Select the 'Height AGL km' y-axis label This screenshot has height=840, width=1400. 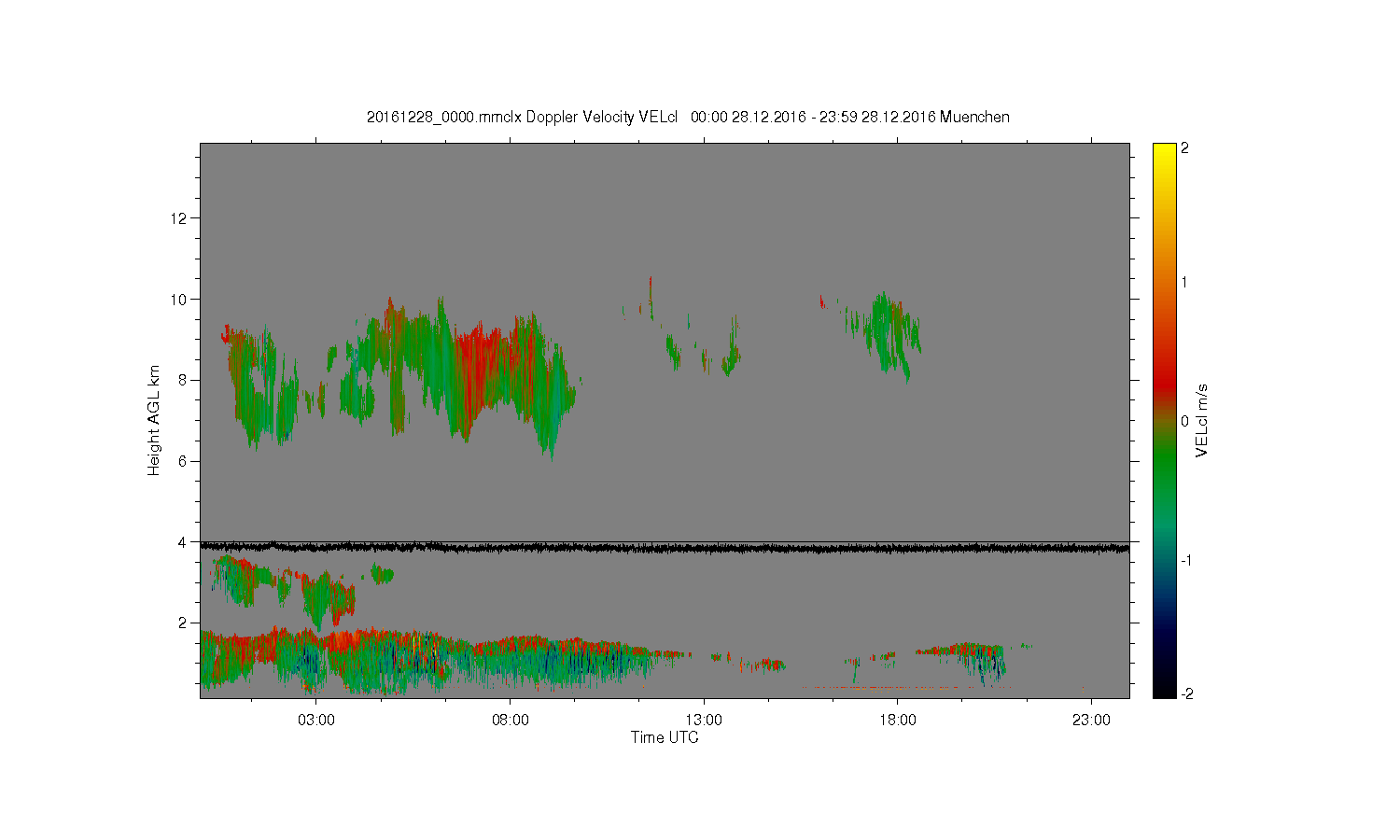154,420
